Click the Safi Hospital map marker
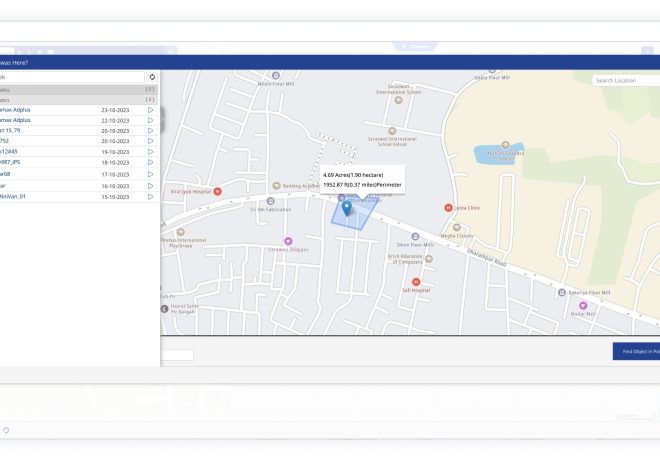660x460 pixels. point(416,282)
